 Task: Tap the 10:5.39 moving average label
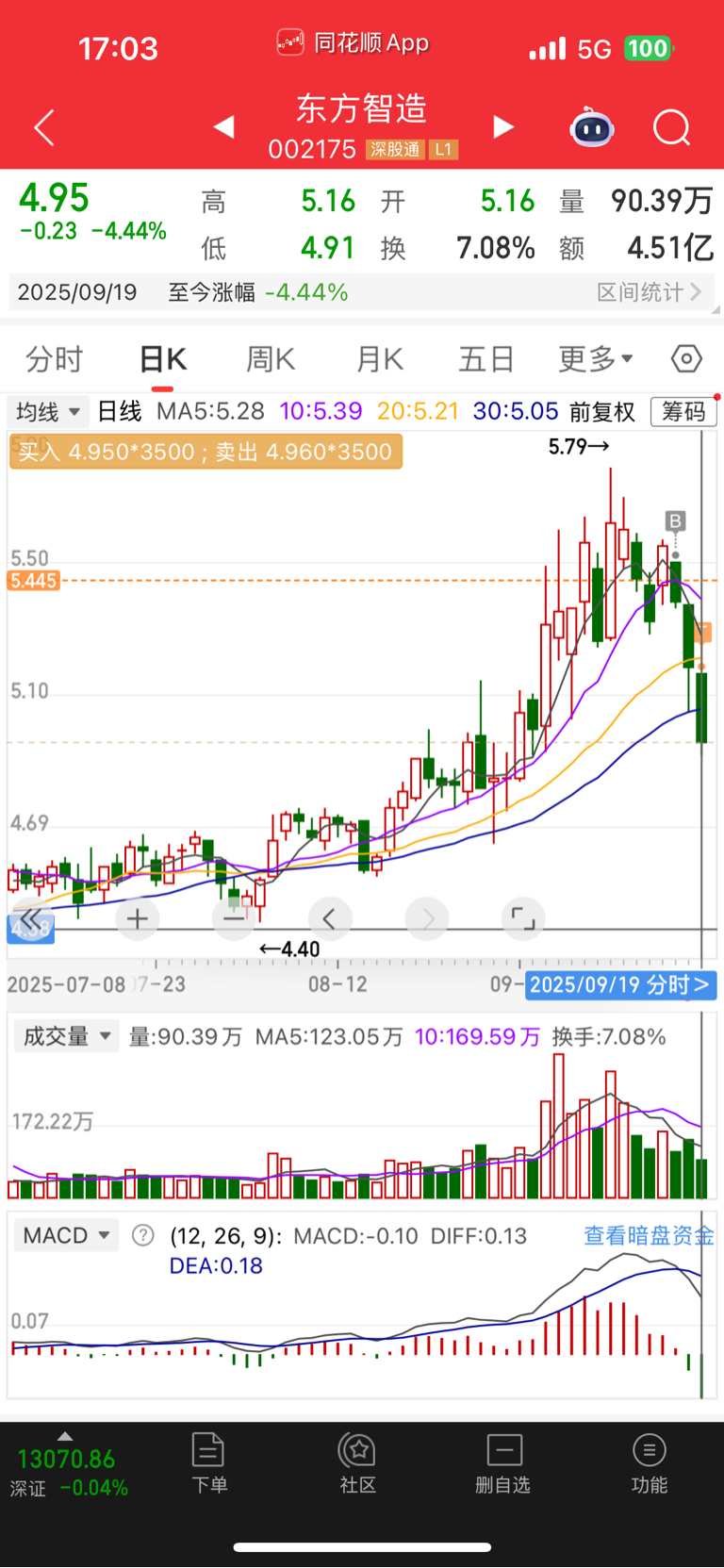pyautogui.click(x=321, y=412)
